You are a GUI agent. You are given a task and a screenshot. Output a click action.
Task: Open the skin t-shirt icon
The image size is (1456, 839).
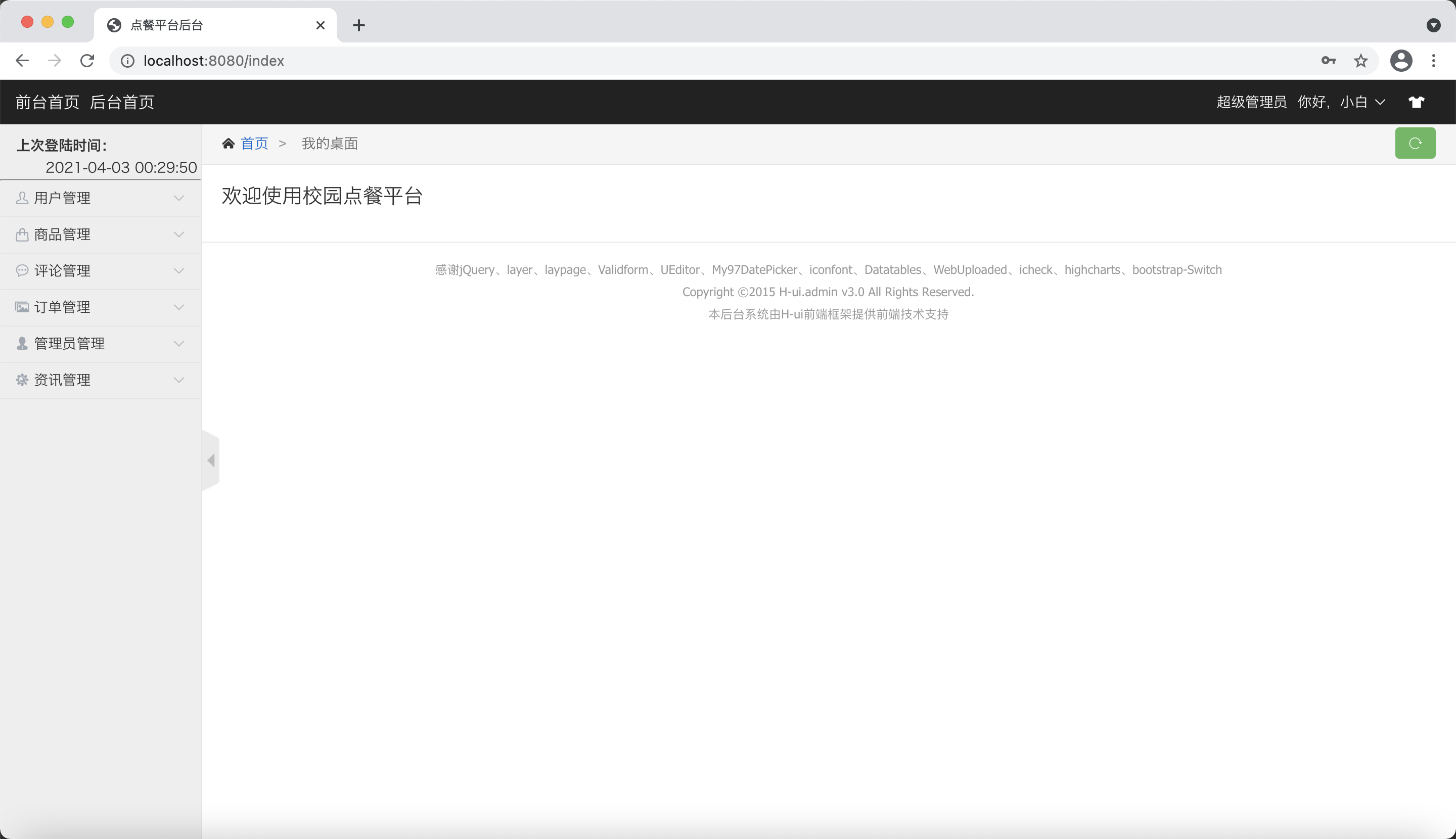pos(1416,102)
